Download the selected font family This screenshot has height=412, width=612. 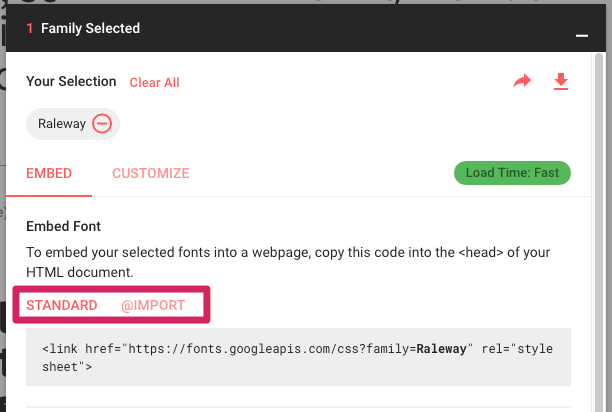point(561,81)
